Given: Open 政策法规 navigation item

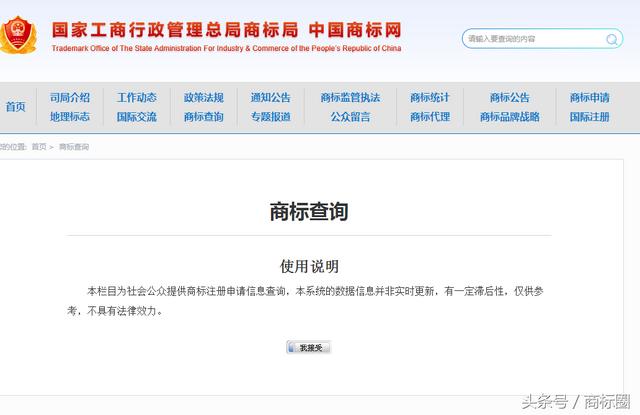Looking at the screenshot, I should (204, 98).
